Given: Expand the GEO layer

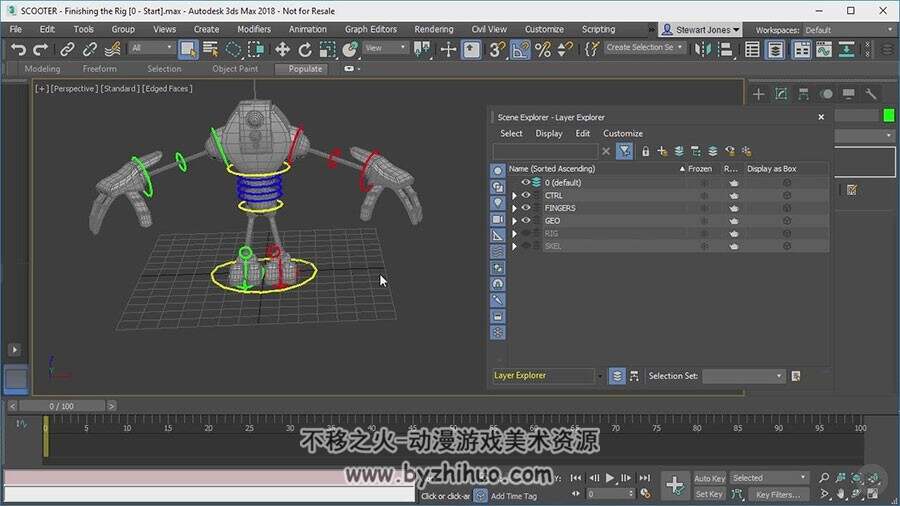Looking at the screenshot, I should [514, 221].
